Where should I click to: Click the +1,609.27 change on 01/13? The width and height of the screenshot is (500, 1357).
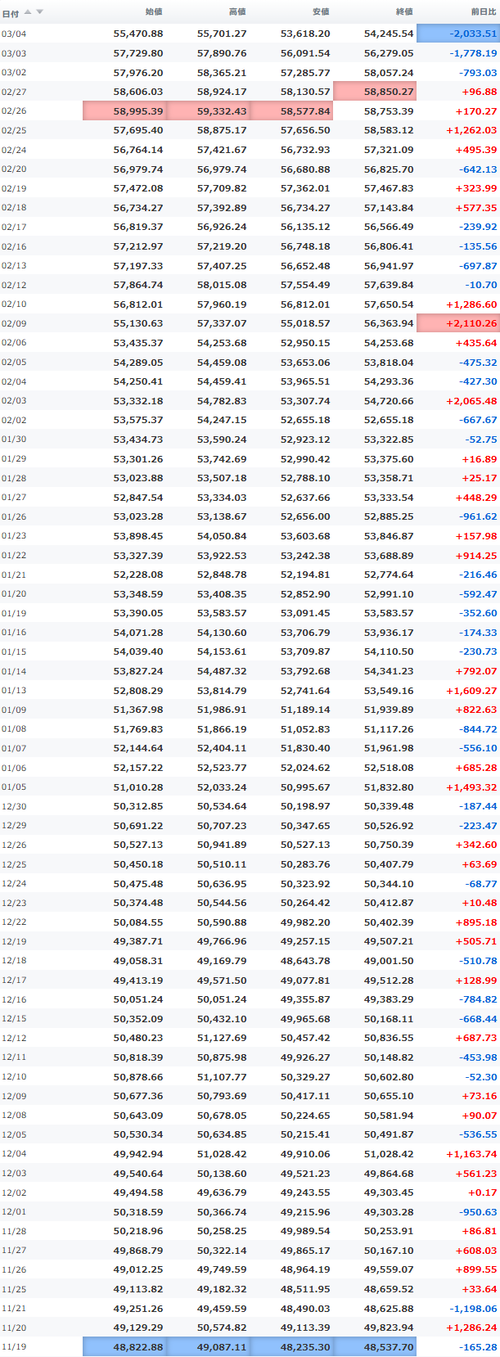click(x=469, y=690)
